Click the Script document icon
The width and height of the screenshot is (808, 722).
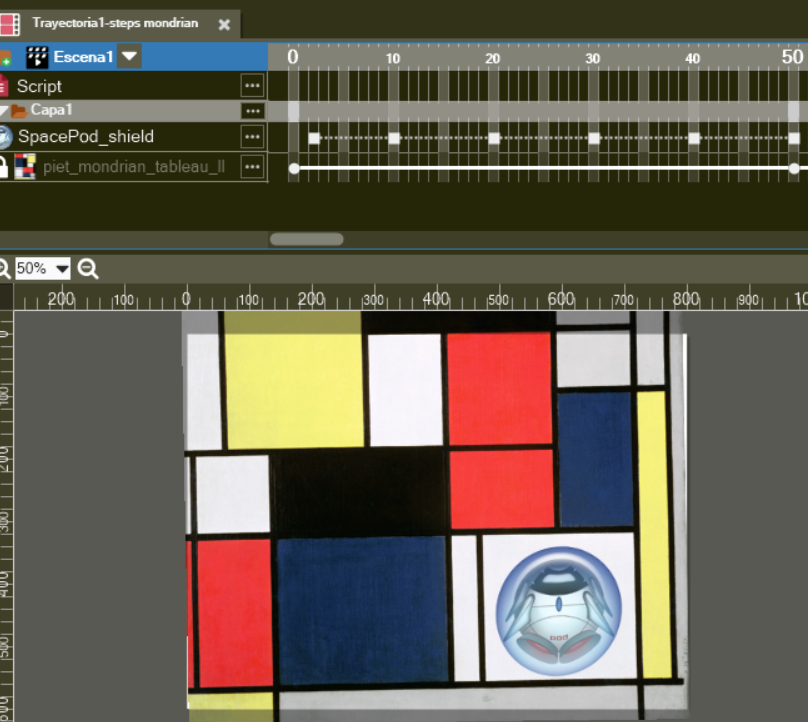click(x=4, y=86)
